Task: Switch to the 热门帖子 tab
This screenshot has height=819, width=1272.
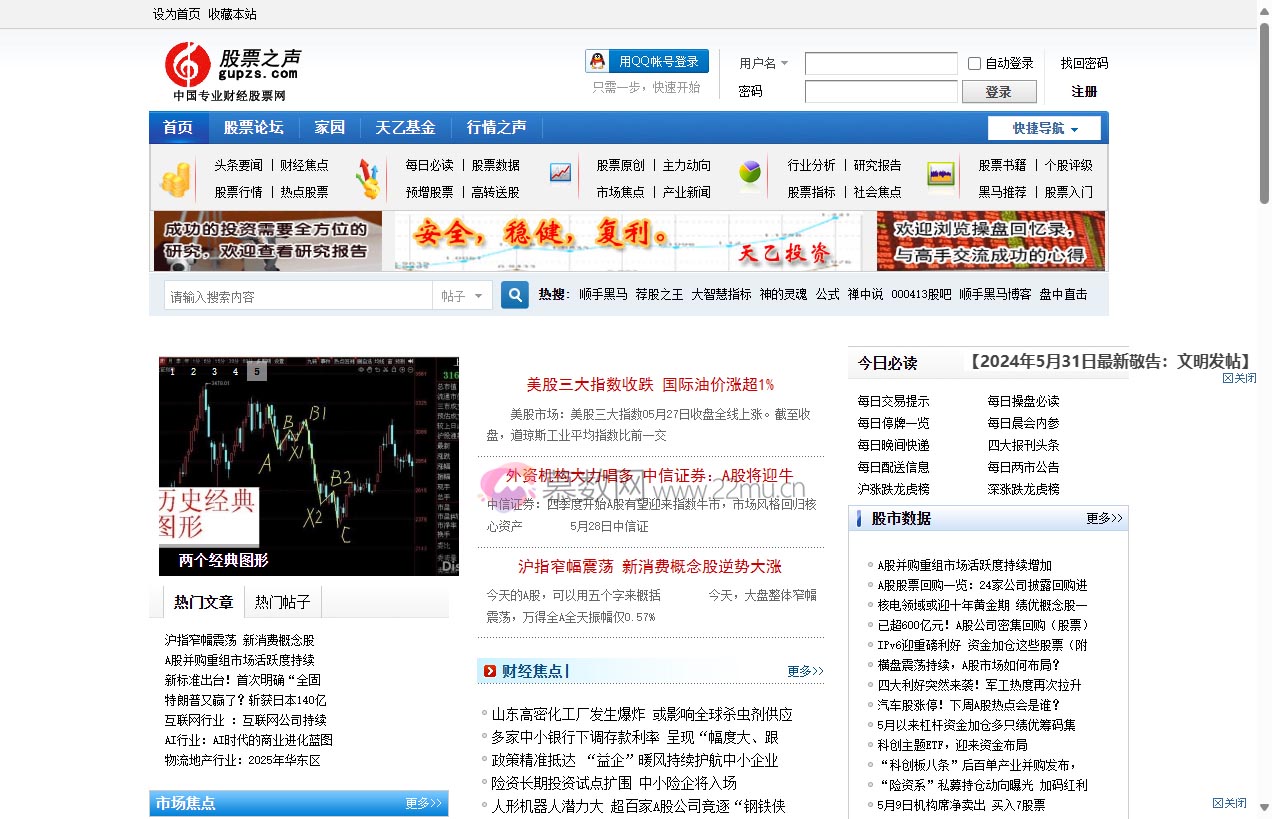Action: coord(282,602)
